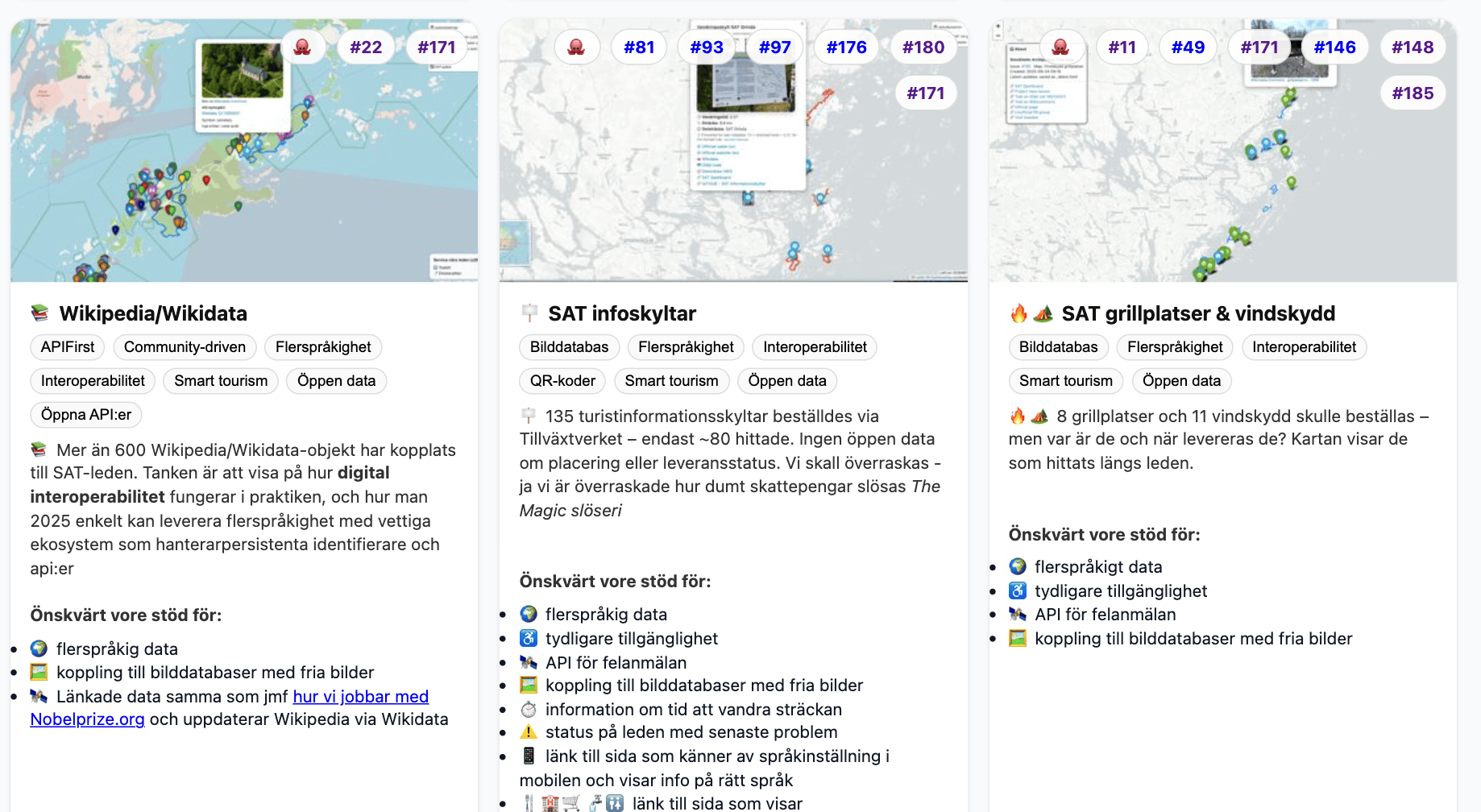Screen dimensions: 1481x812
Task: Click the Öppna API:er tag
Action: pos(86,415)
